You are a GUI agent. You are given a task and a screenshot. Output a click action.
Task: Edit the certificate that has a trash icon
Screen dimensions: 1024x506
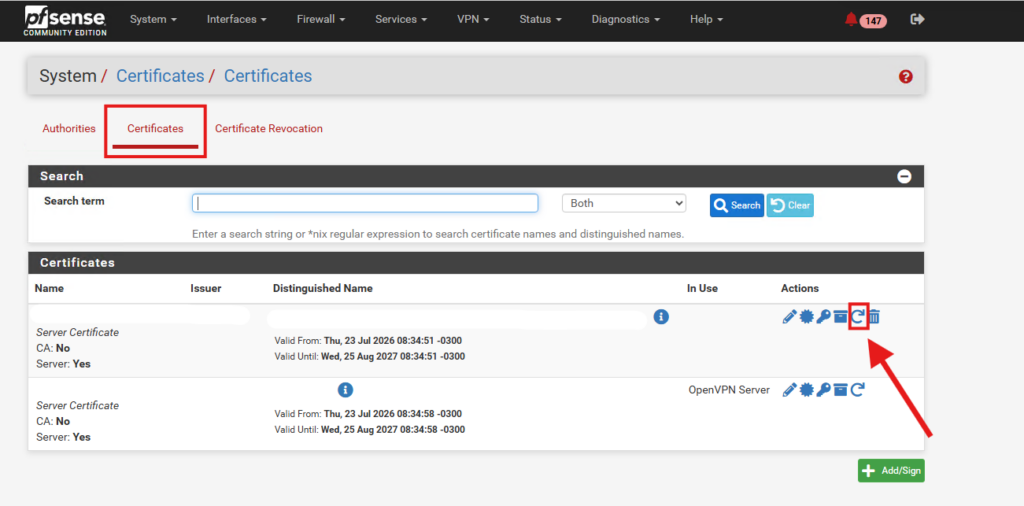[x=789, y=317]
